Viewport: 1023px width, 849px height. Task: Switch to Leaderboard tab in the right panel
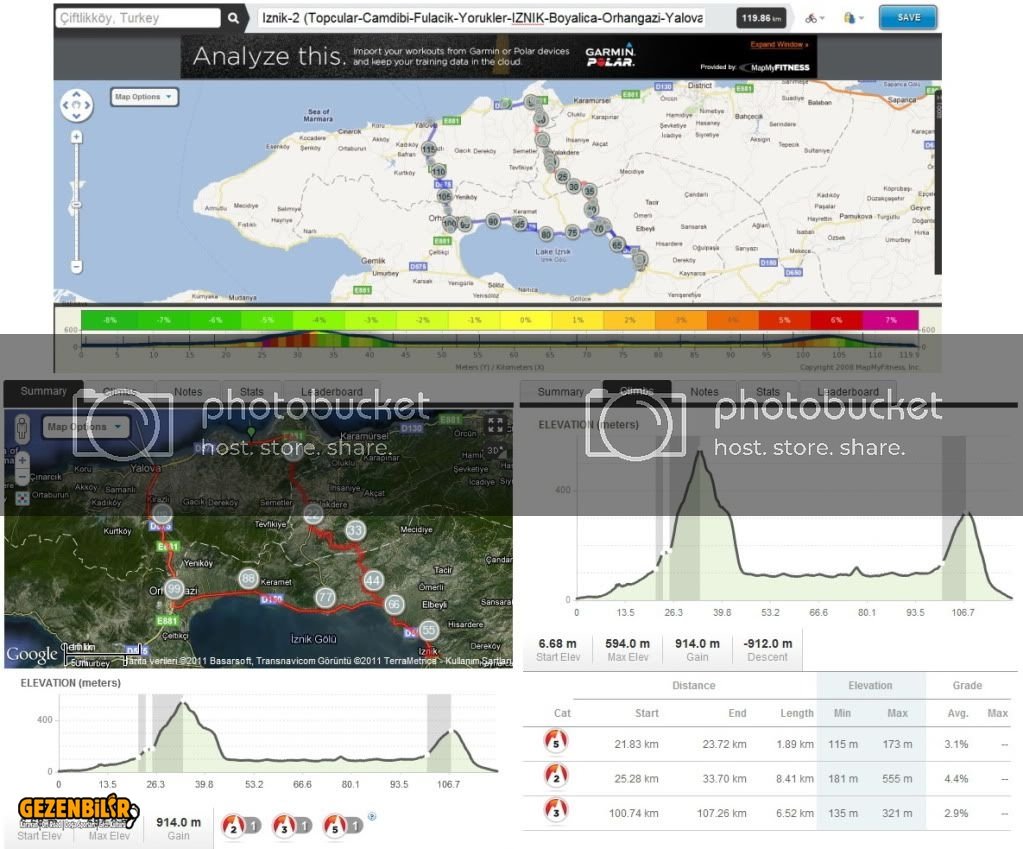pyautogui.click(x=848, y=392)
